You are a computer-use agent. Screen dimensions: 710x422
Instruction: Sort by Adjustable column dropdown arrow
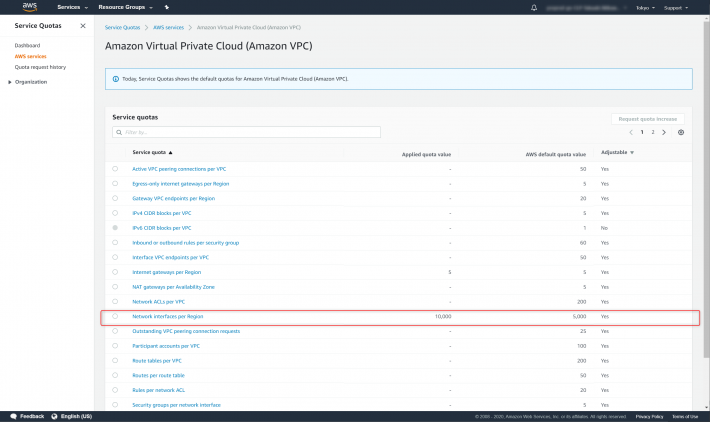point(632,153)
